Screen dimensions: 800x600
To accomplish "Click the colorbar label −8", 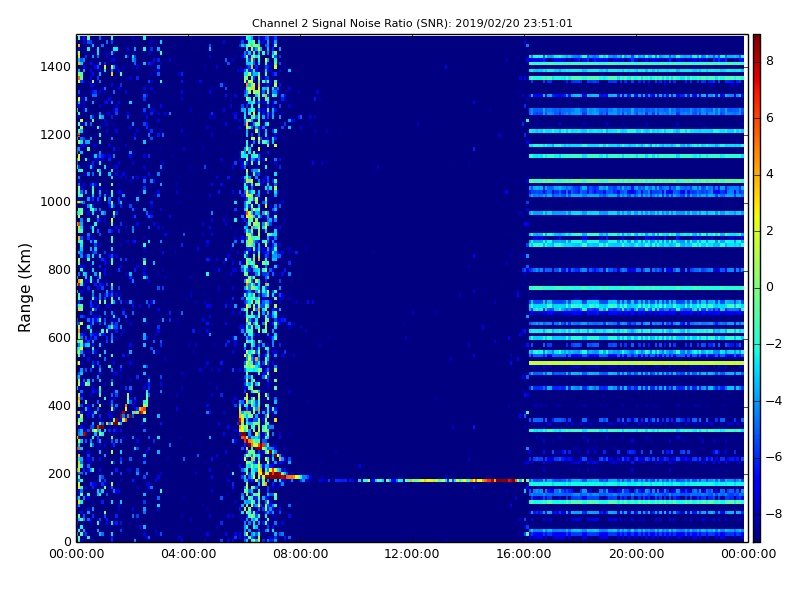I will pyautogui.click(x=773, y=514).
